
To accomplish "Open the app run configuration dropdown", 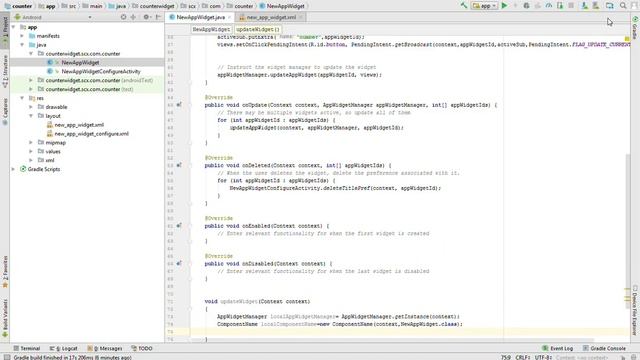I will (484, 6).
